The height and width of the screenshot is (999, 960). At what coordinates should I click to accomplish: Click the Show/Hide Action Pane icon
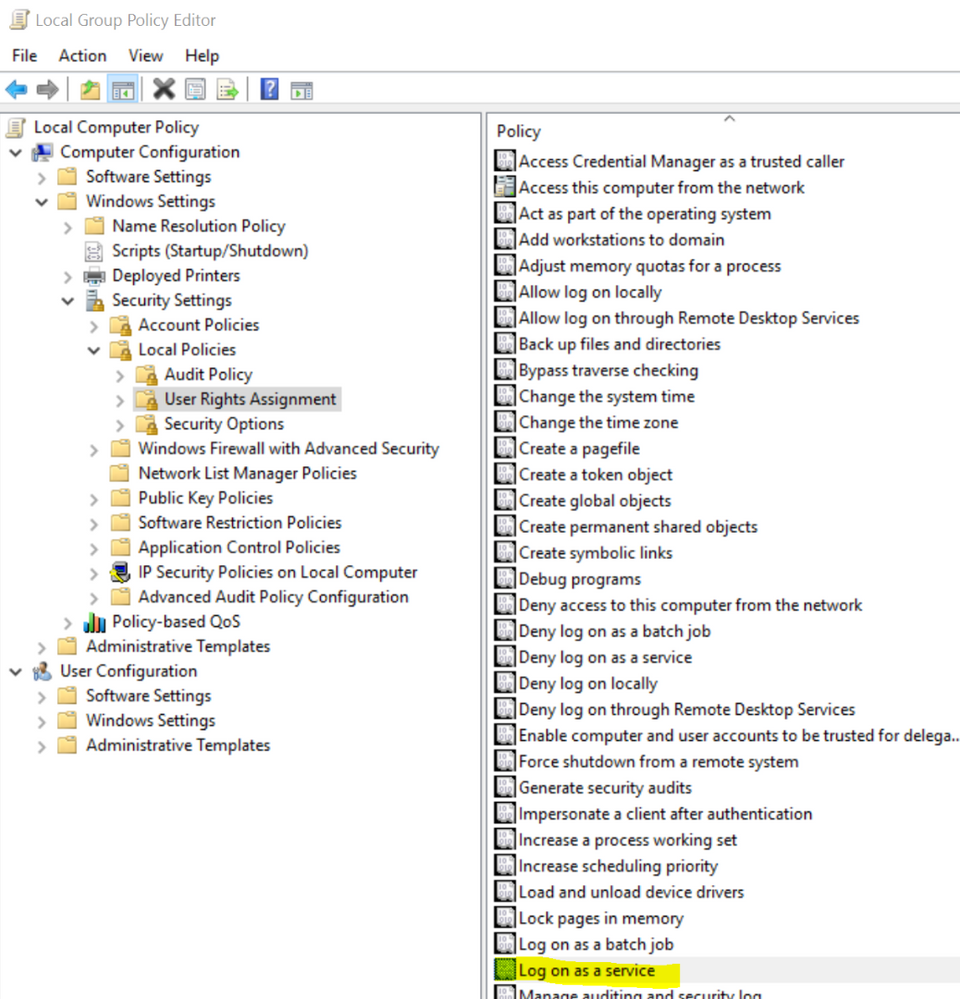coord(302,89)
